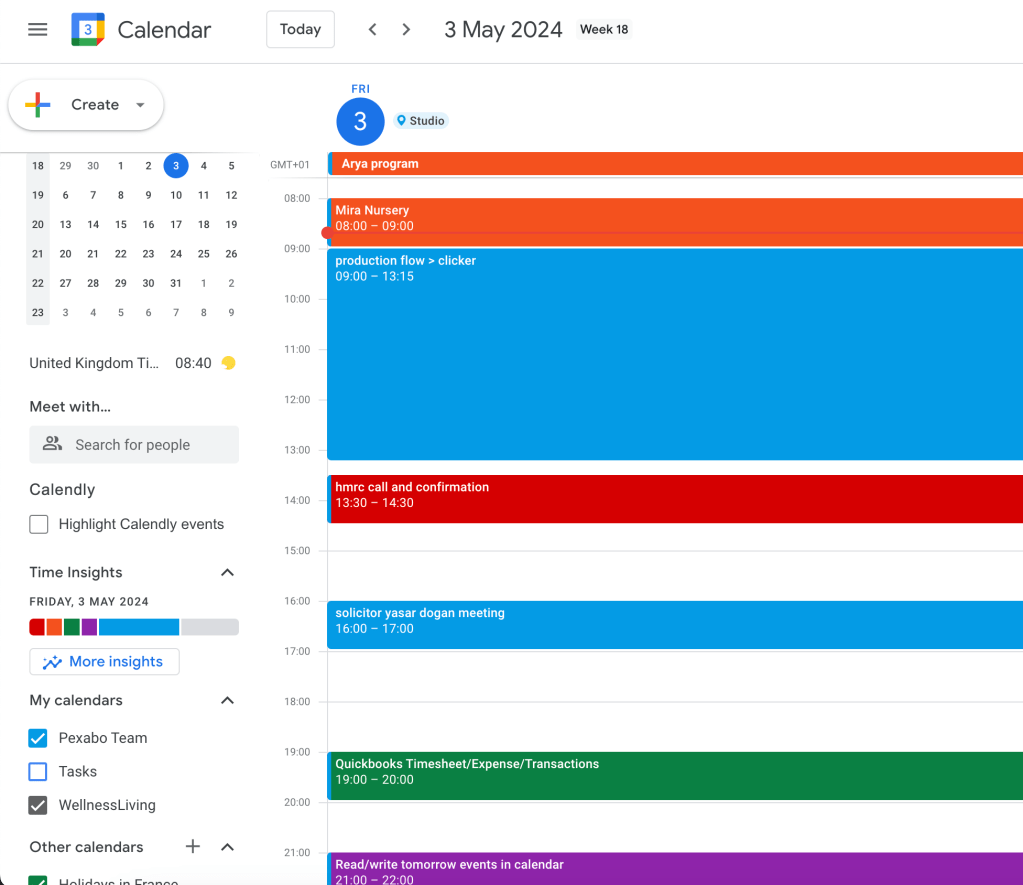
Task: Click the Google Calendar logo icon
Action: (88, 29)
